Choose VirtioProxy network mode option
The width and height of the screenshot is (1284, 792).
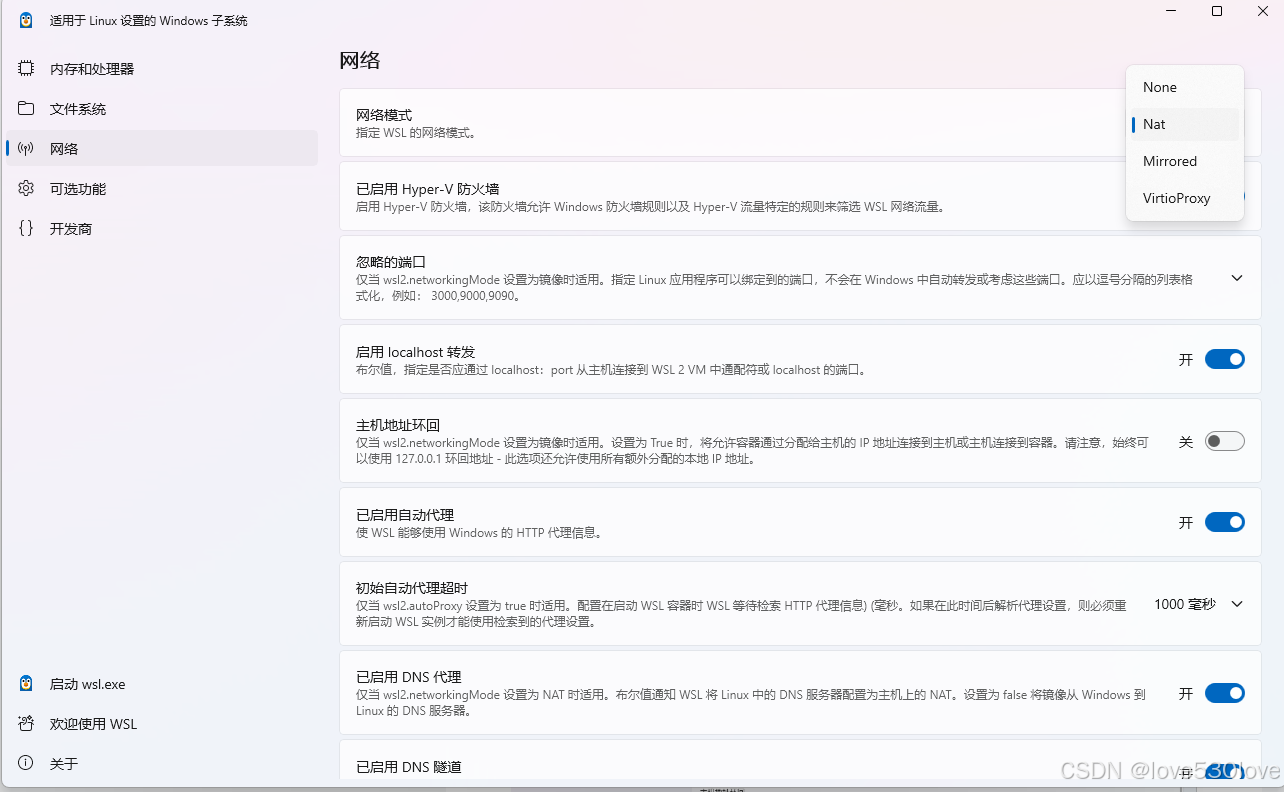pyautogui.click(x=1185, y=198)
